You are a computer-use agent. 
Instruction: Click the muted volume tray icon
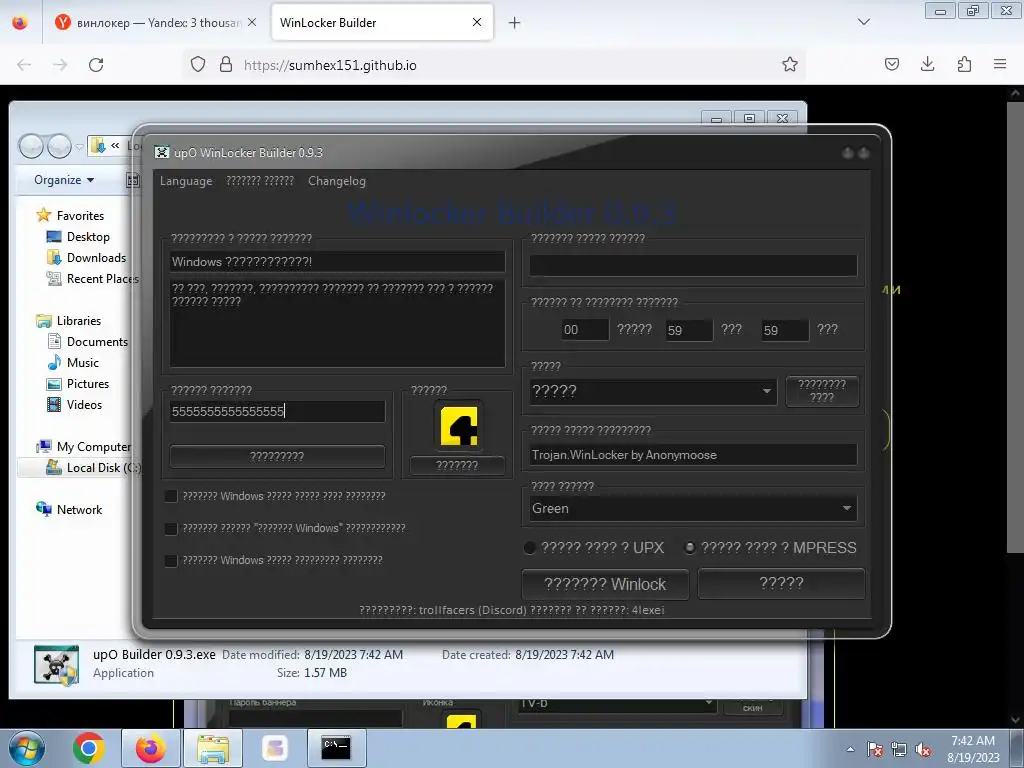click(923, 750)
